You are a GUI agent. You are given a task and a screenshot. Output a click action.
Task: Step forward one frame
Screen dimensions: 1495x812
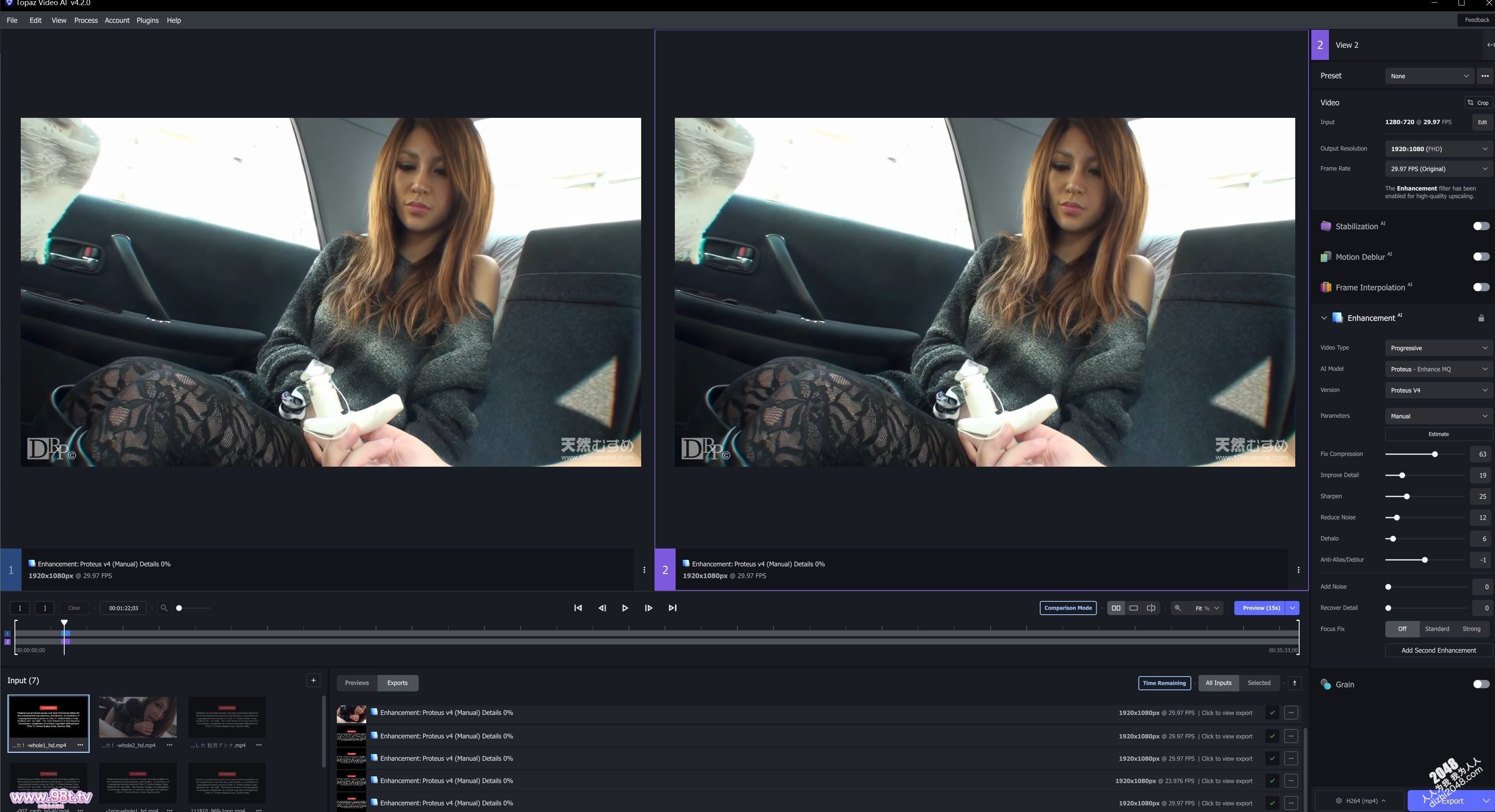(x=648, y=608)
